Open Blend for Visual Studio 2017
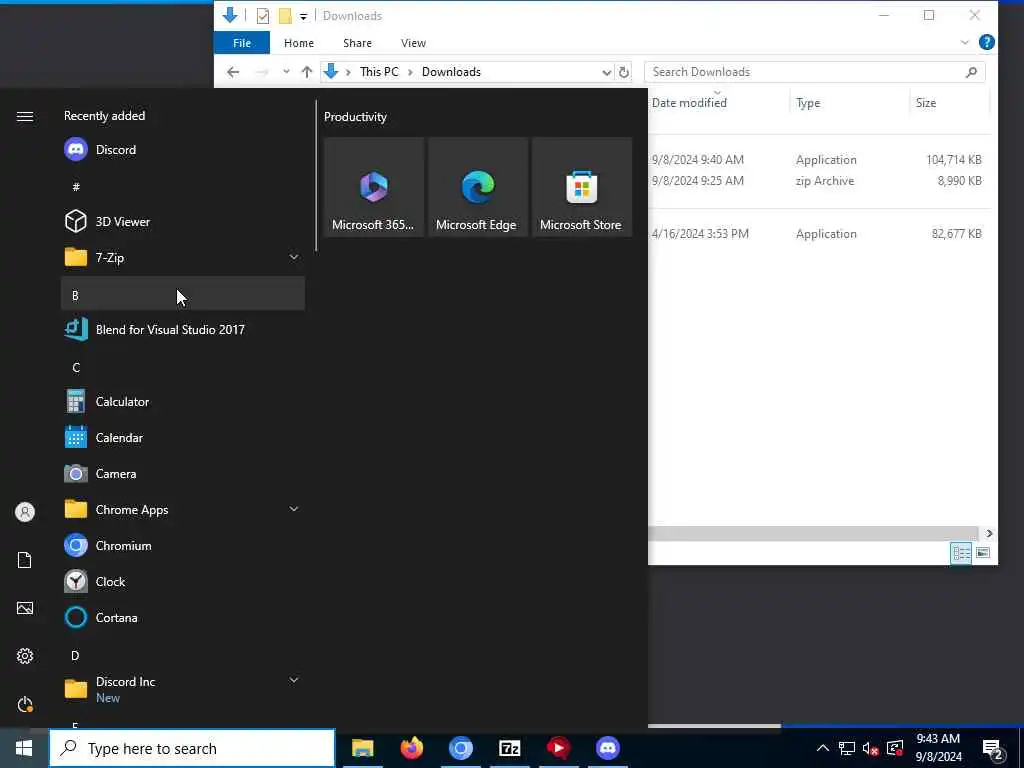Screen dimensions: 1024x768 (183, 329)
